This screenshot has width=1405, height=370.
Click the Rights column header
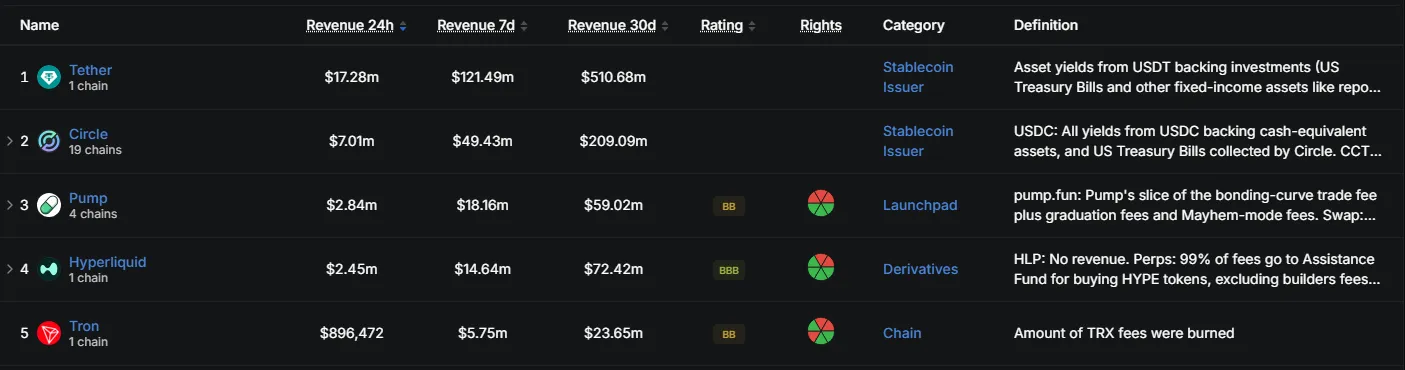[x=821, y=26]
